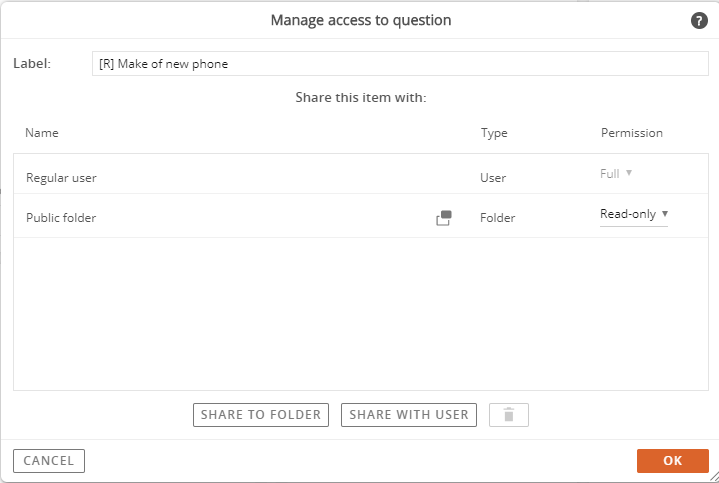Click the dialog resize grip corner

click(714, 478)
